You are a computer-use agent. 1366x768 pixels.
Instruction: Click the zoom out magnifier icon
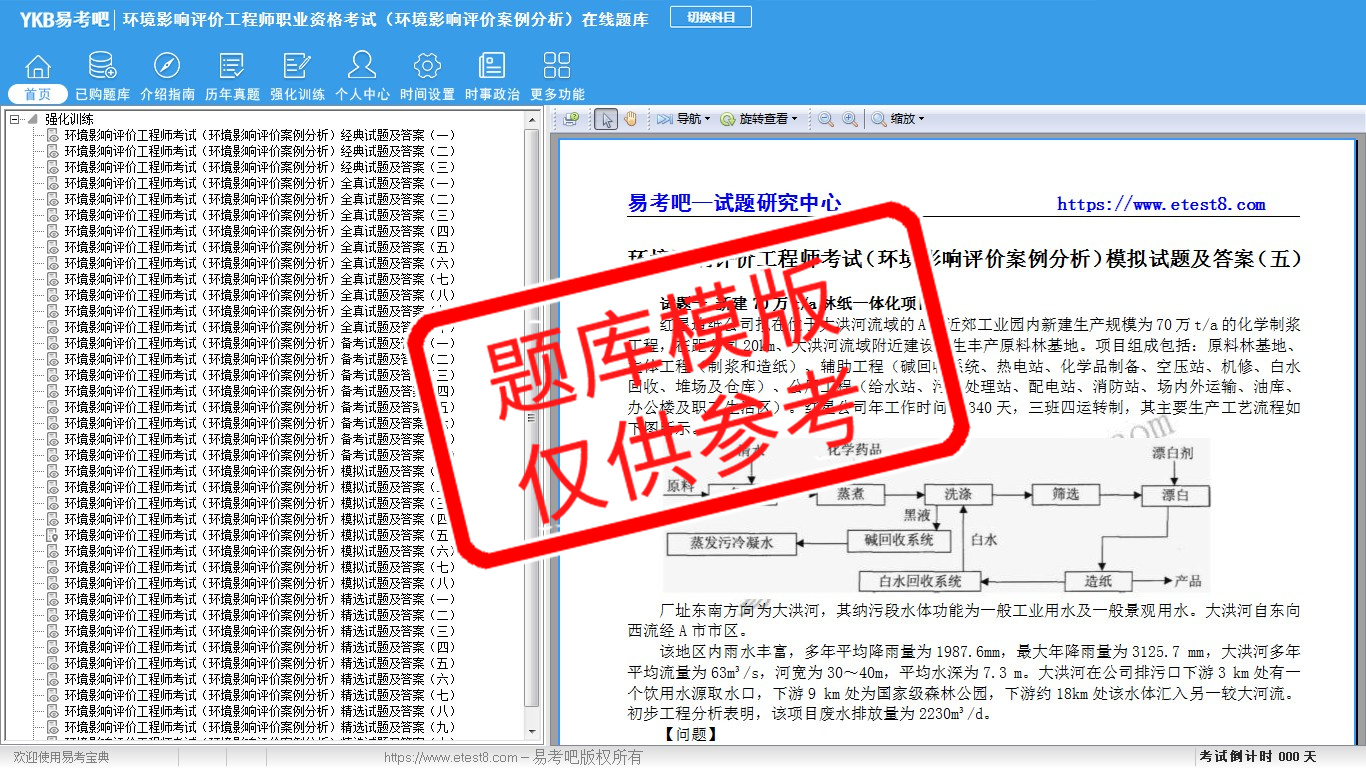click(x=826, y=119)
